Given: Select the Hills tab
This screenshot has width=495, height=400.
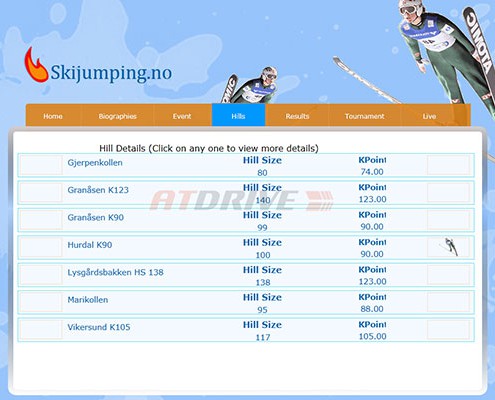Looking at the screenshot, I should tap(238, 115).
